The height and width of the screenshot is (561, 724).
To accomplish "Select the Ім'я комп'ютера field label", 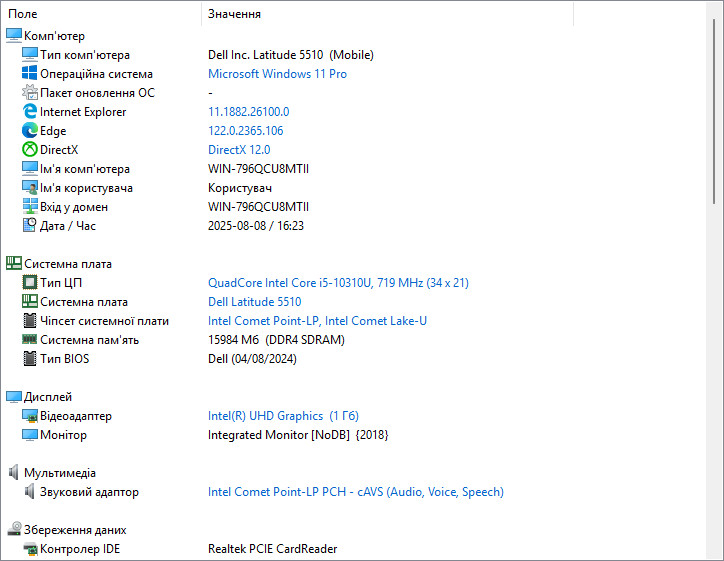I will 85,169.
